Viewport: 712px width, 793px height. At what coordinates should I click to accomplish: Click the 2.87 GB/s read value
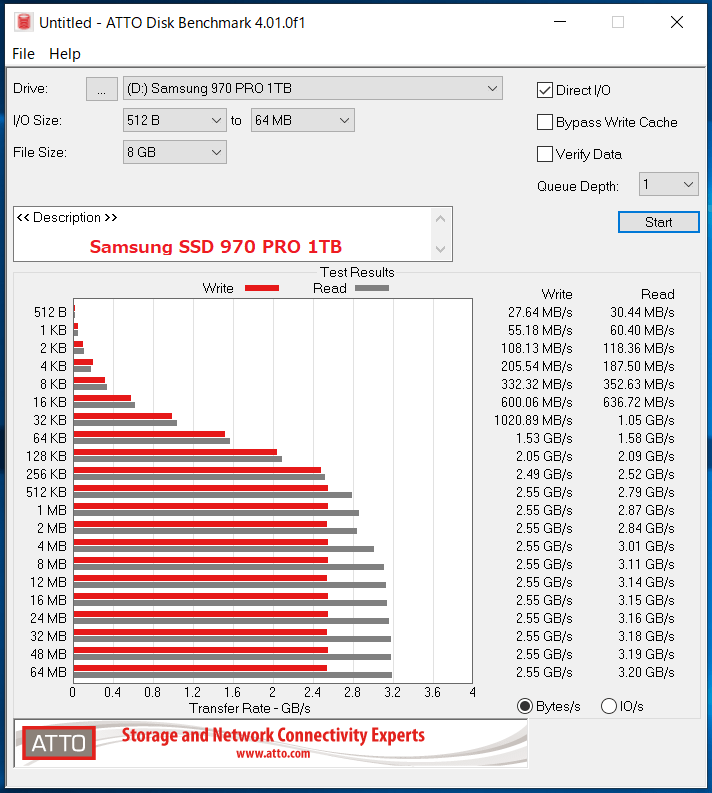point(646,510)
